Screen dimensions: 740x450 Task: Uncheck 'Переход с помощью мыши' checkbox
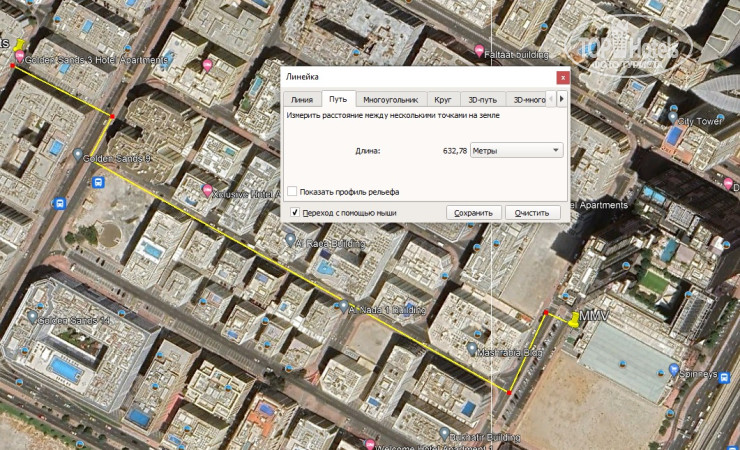point(295,213)
